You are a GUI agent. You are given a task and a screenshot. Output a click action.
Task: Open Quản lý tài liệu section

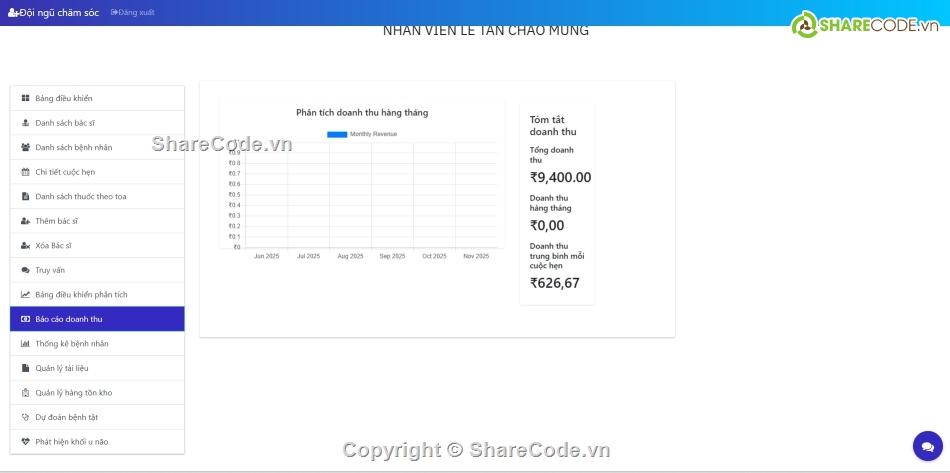click(x=62, y=368)
